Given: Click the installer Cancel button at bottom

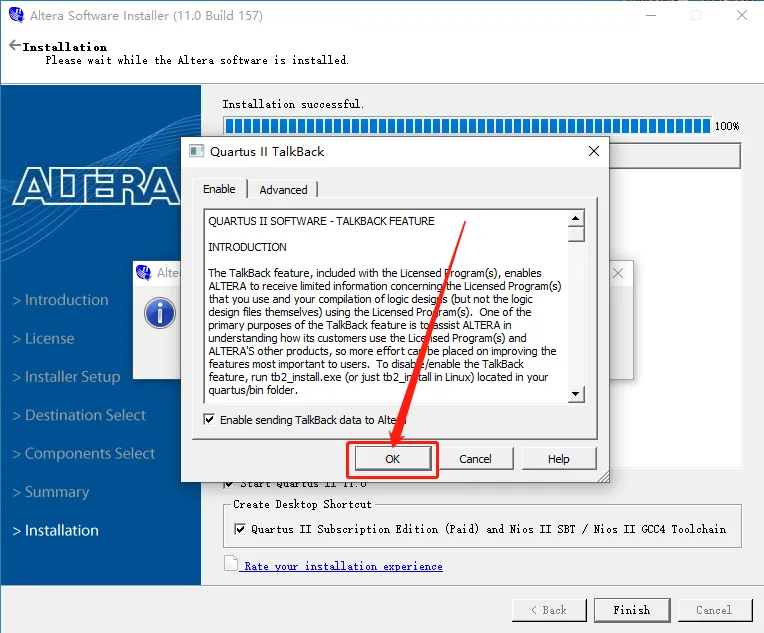Looking at the screenshot, I should point(714,610).
